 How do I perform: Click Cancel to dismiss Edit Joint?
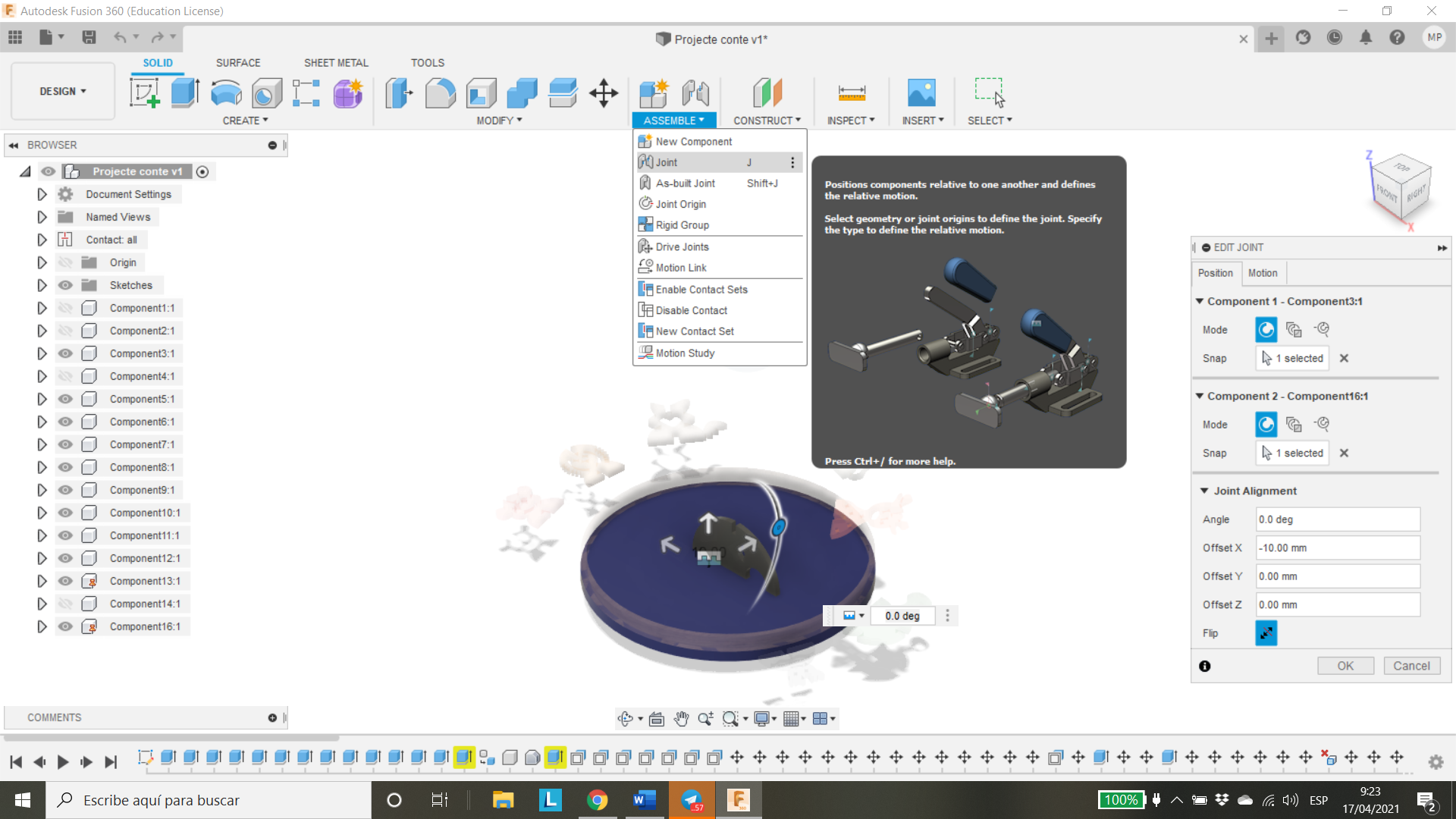pos(1412,665)
